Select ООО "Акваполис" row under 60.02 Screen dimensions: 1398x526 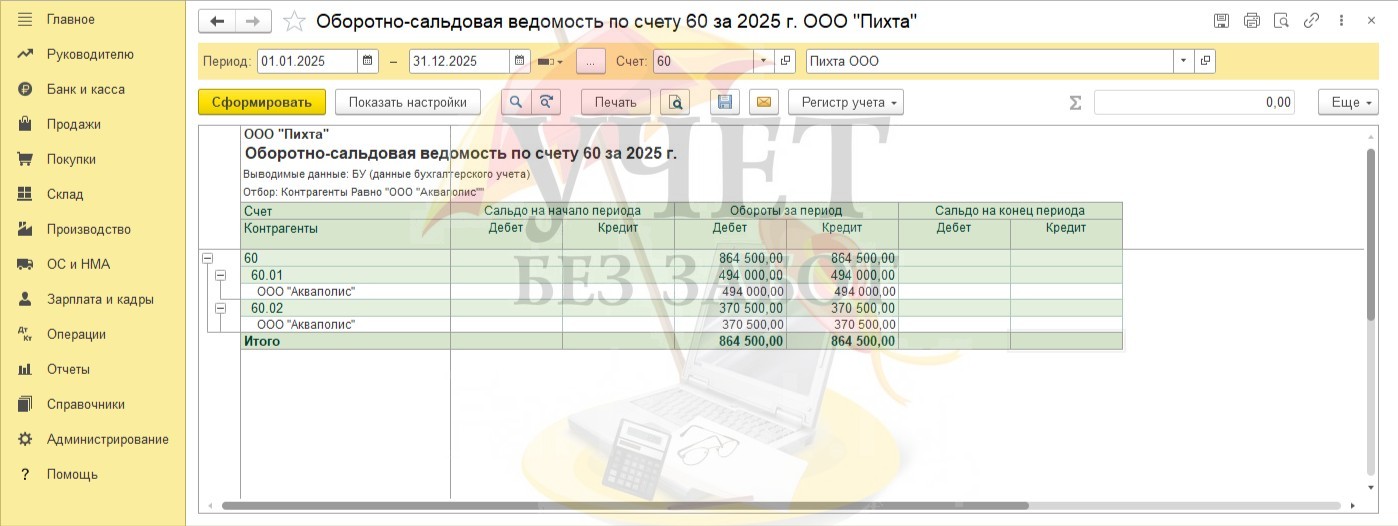[345, 324]
